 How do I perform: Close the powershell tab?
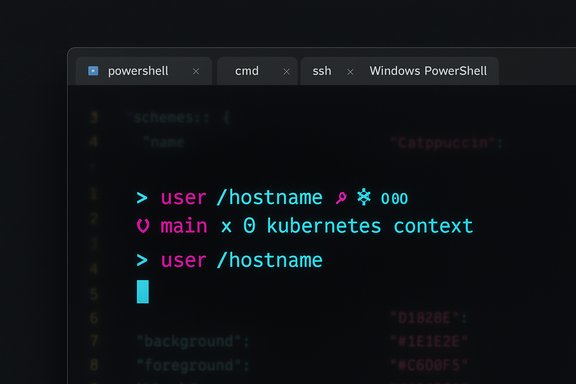click(x=196, y=72)
